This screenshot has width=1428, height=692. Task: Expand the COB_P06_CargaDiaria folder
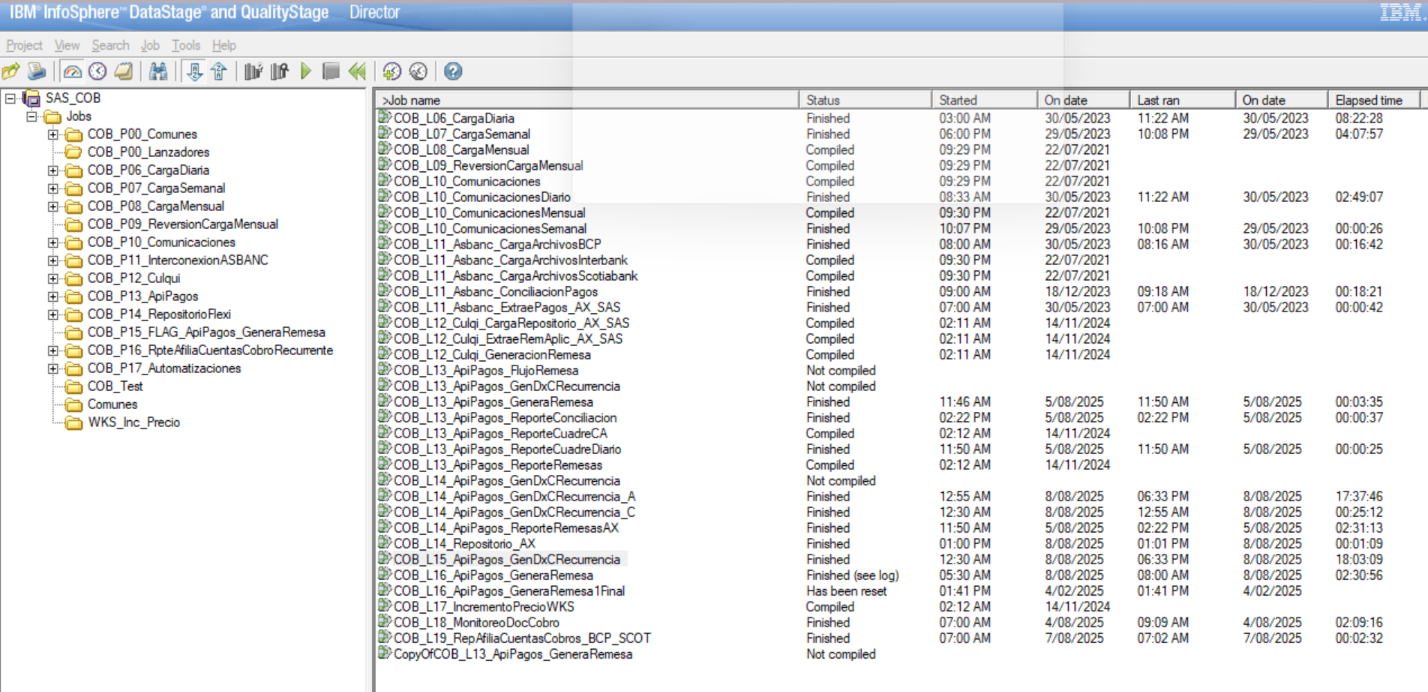click(x=53, y=171)
